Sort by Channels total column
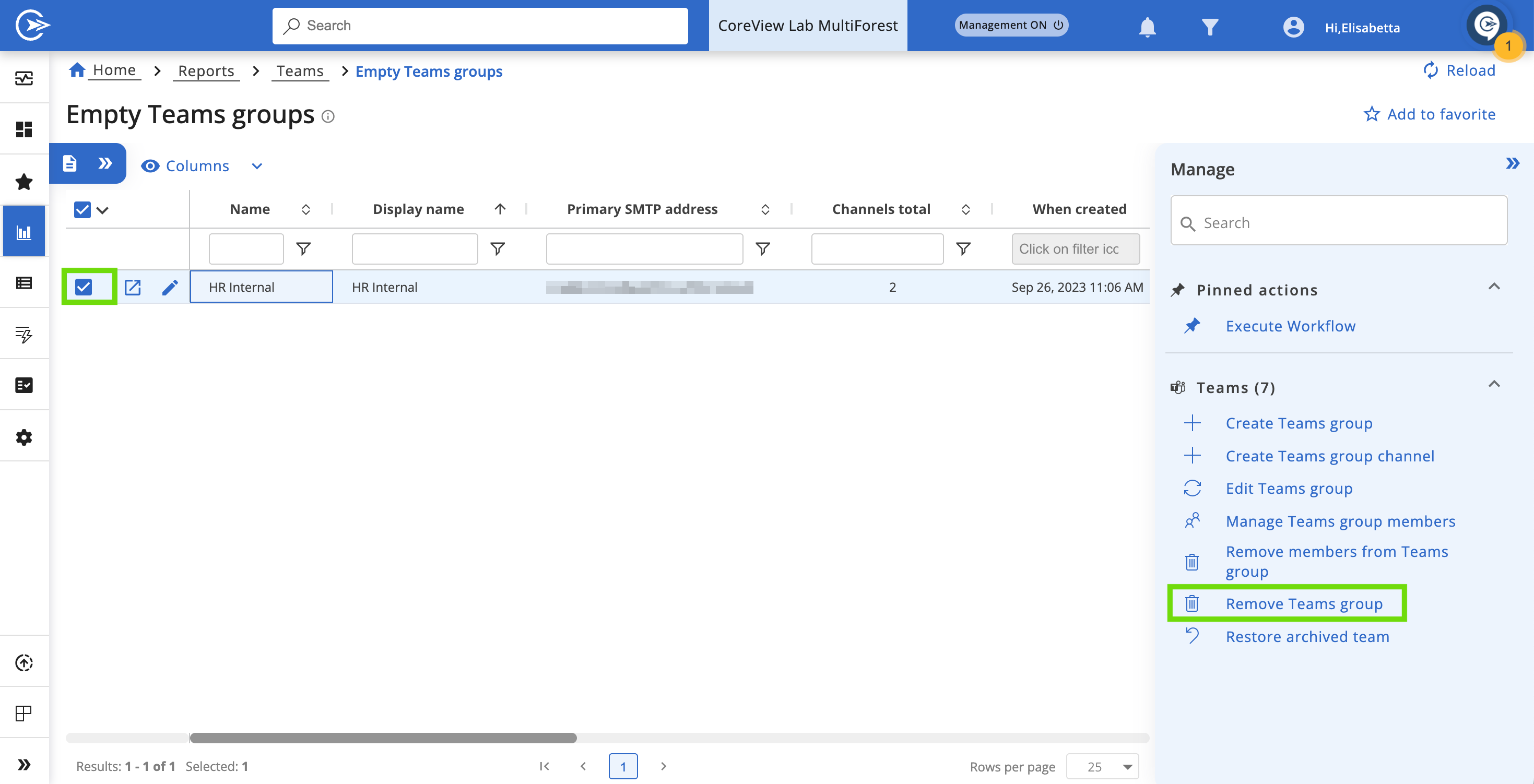 click(966, 209)
